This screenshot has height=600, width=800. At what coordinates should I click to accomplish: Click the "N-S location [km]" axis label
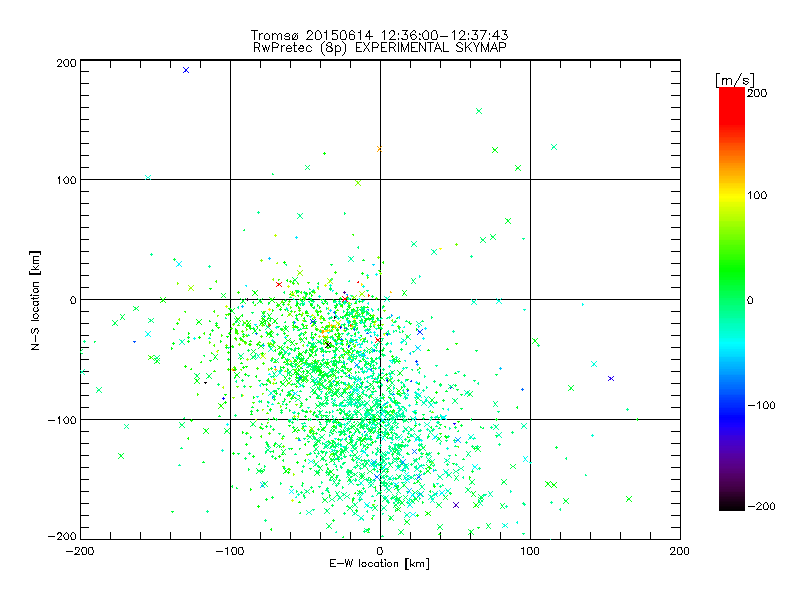point(35,301)
